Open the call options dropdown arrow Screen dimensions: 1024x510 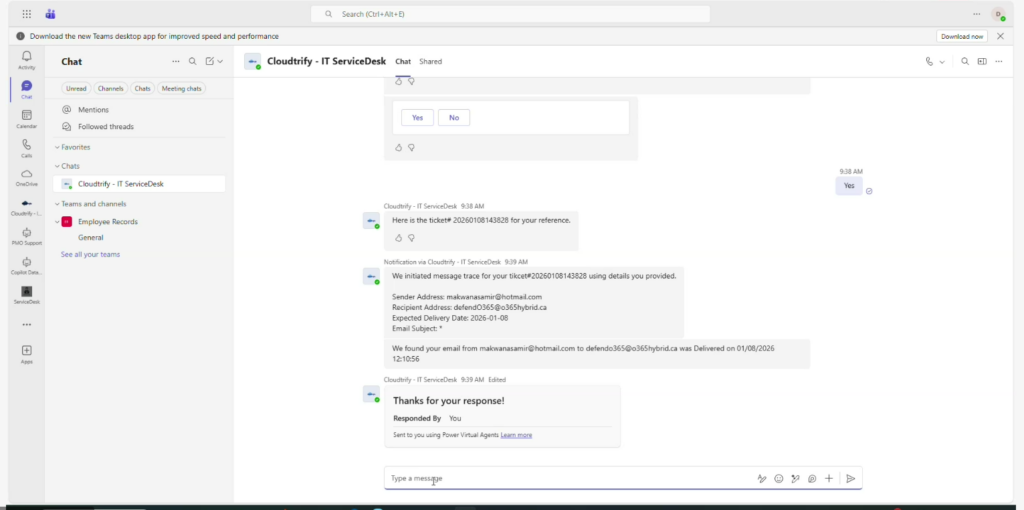point(942,62)
